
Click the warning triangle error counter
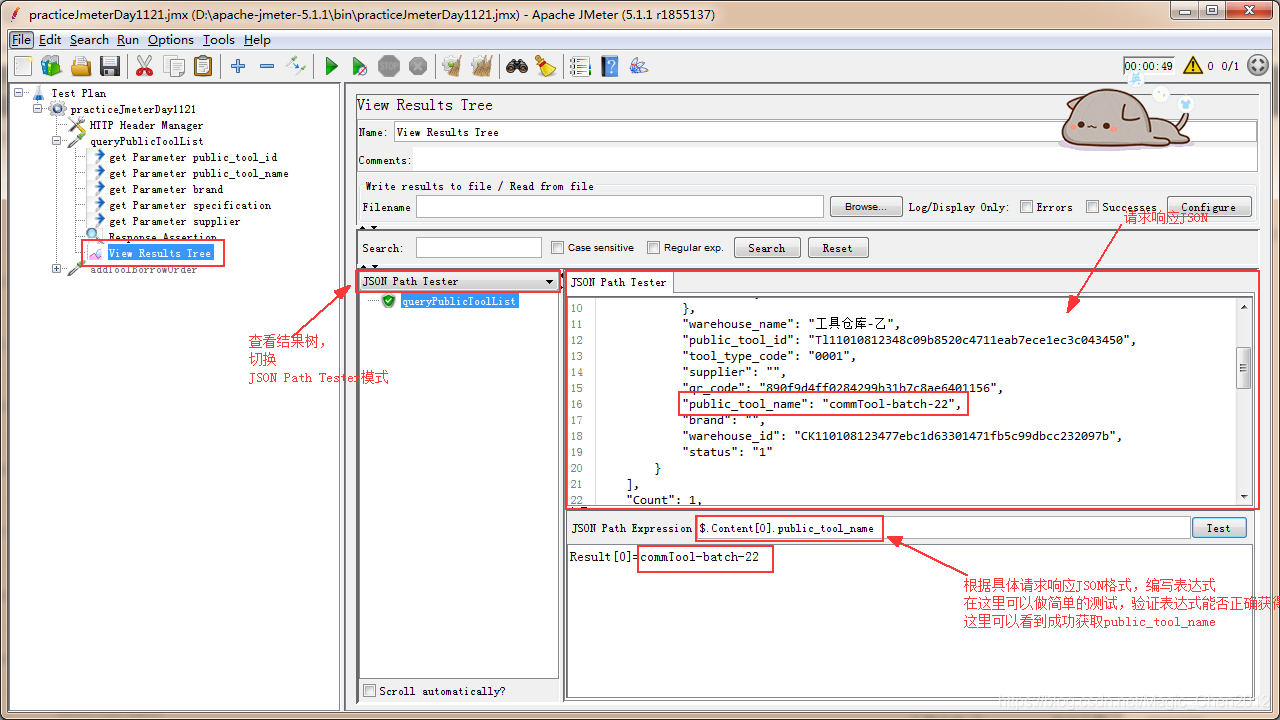coord(1193,66)
